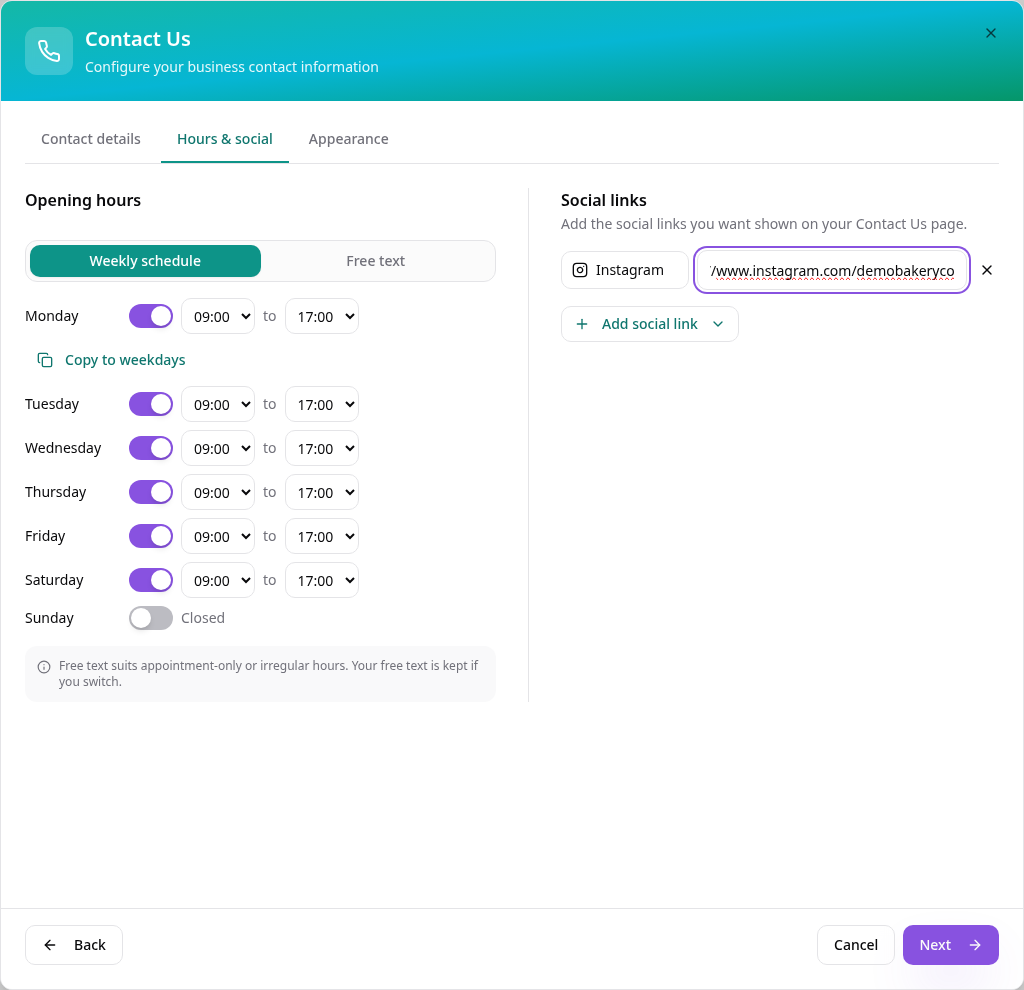Open Friday closing time dropdown
Viewport: 1024px width, 990px height.
pos(322,536)
